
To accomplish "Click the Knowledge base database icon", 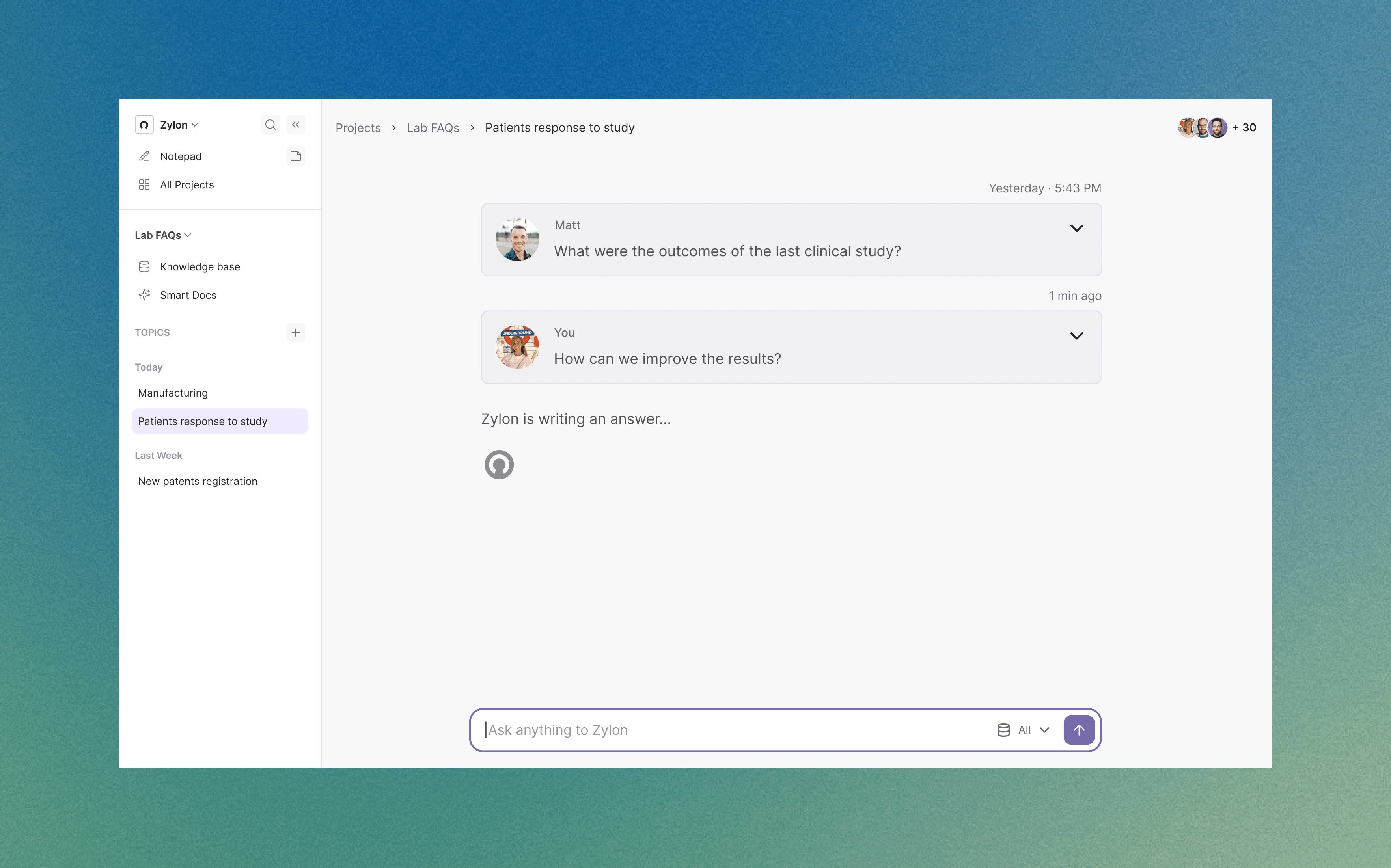I will coord(144,266).
